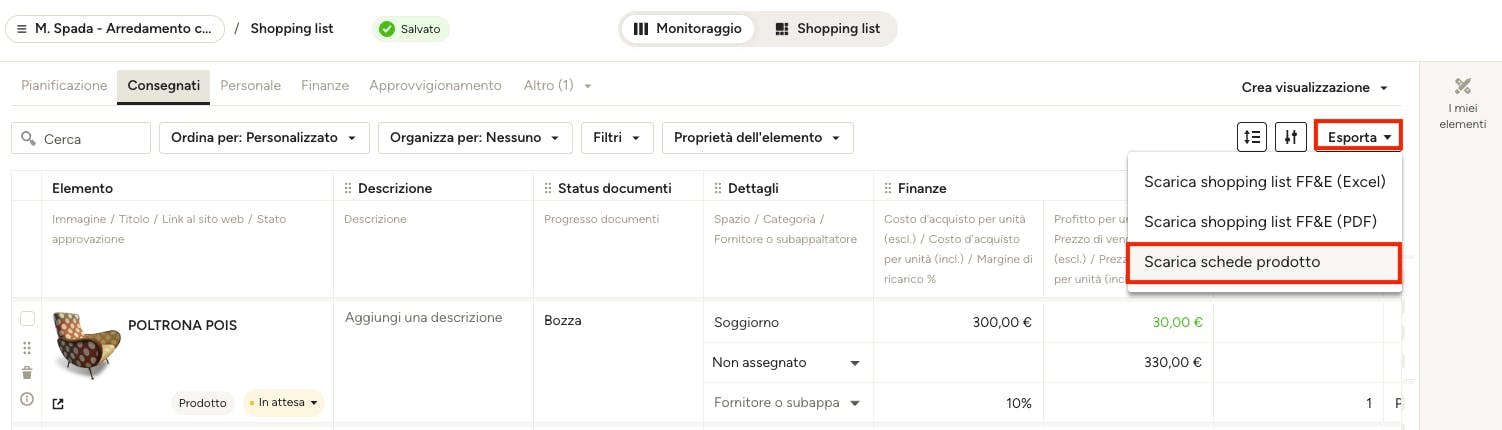Image resolution: width=1502 pixels, height=430 pixels.
Task: Change In attesa approval status dropdown
Action: pos(284,403)
